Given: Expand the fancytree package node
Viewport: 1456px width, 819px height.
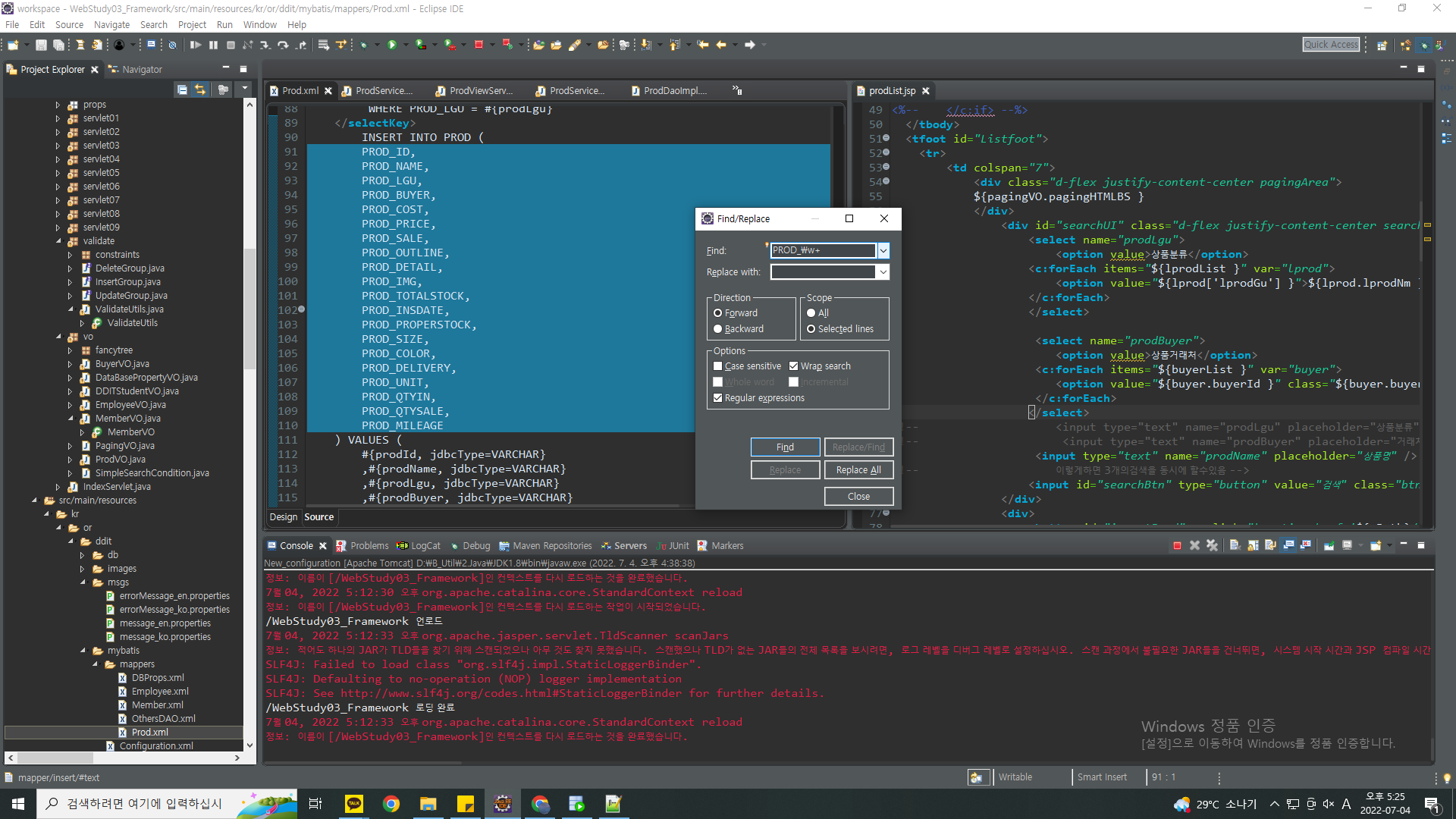Looking at the screenshot, I should coord(70,350).
